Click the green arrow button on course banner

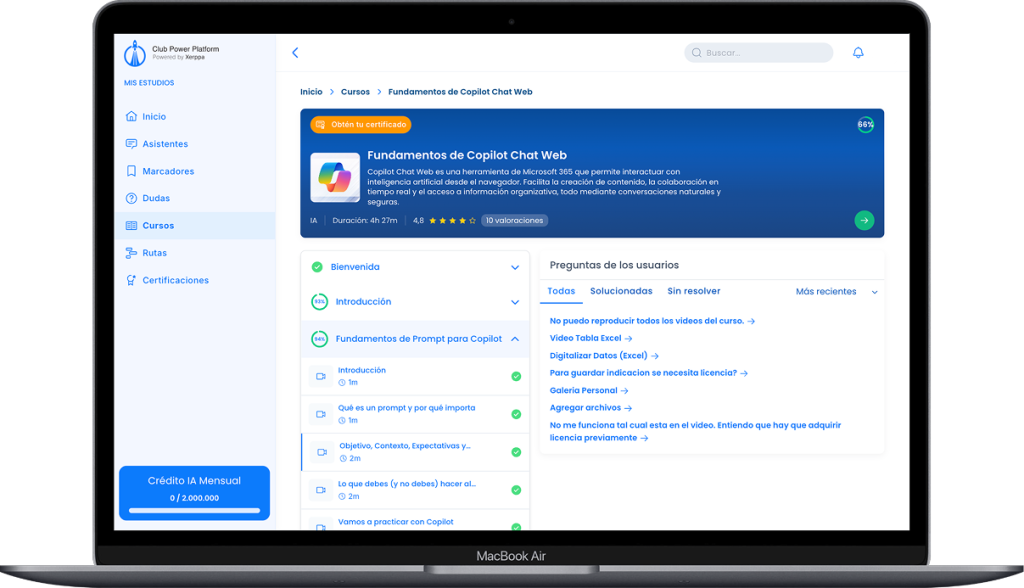864,220
